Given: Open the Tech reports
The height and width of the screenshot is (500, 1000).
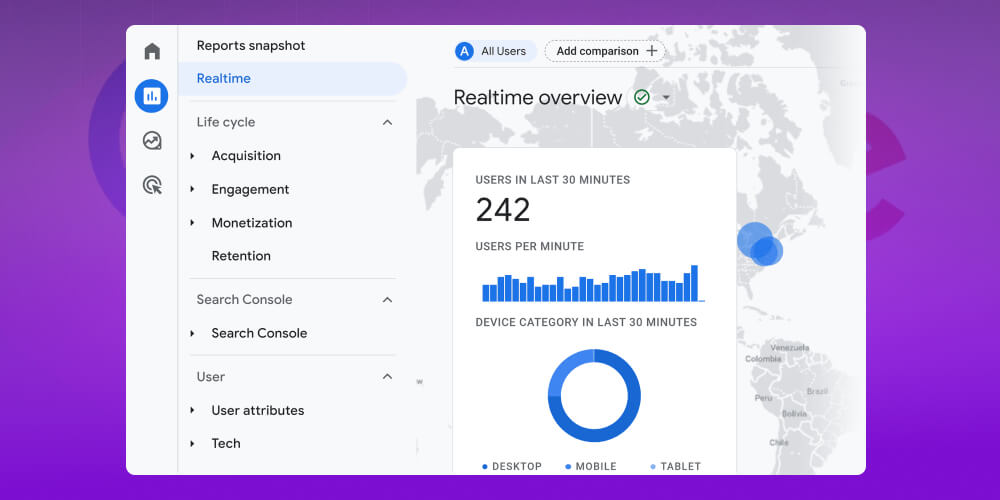Looking at the screenshot, I should [x=226, y=443].
